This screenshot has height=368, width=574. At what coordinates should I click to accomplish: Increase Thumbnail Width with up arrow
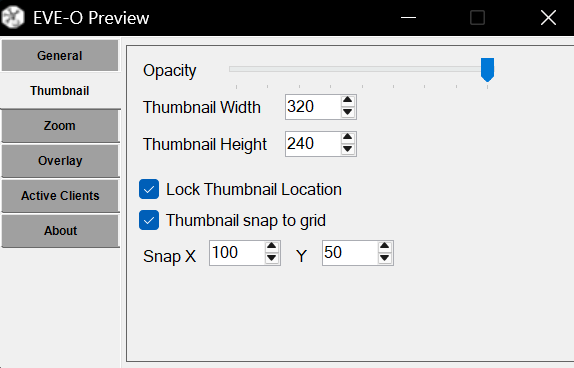click(347, 101)
